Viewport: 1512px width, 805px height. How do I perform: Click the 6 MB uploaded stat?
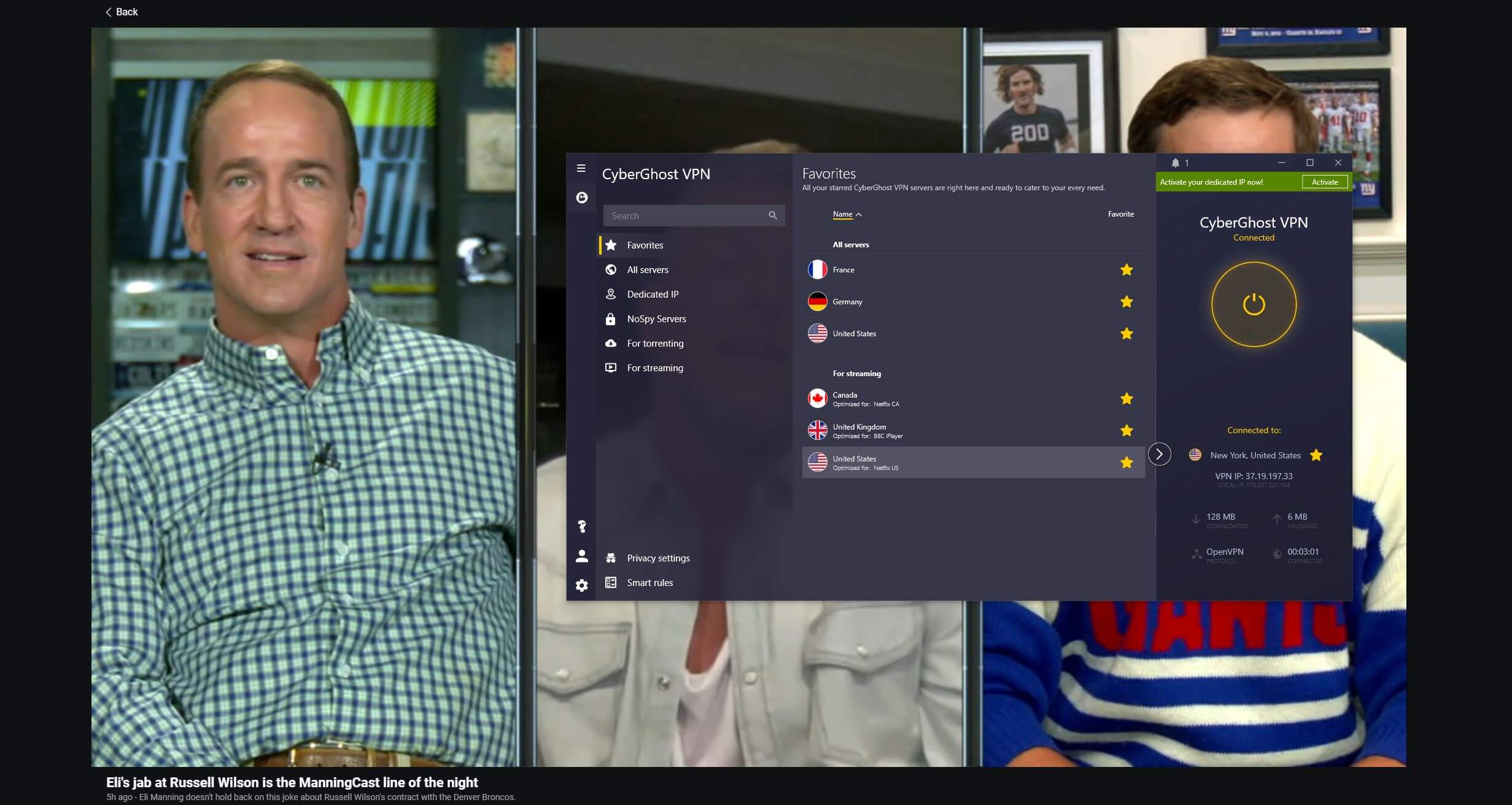[x=1297, y=517]
